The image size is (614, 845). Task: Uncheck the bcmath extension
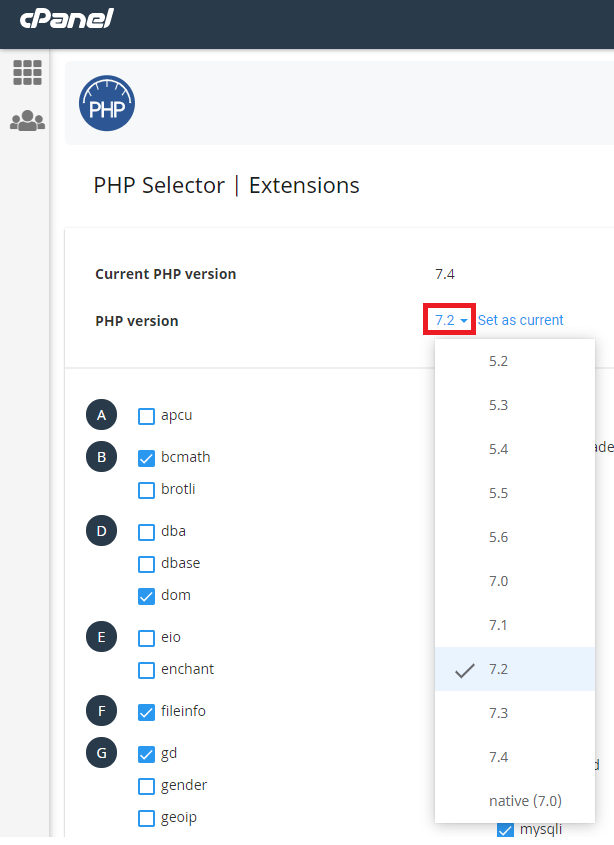tap(147, 458)
